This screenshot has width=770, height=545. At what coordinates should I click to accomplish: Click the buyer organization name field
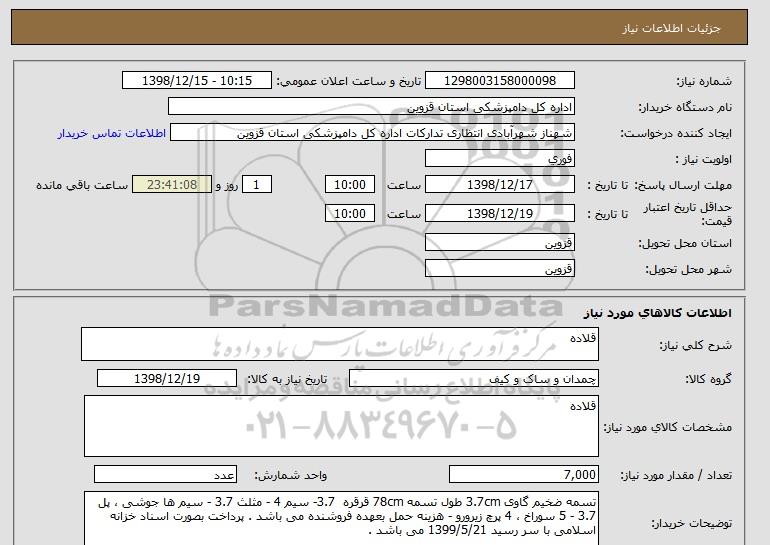pos(371,107)
